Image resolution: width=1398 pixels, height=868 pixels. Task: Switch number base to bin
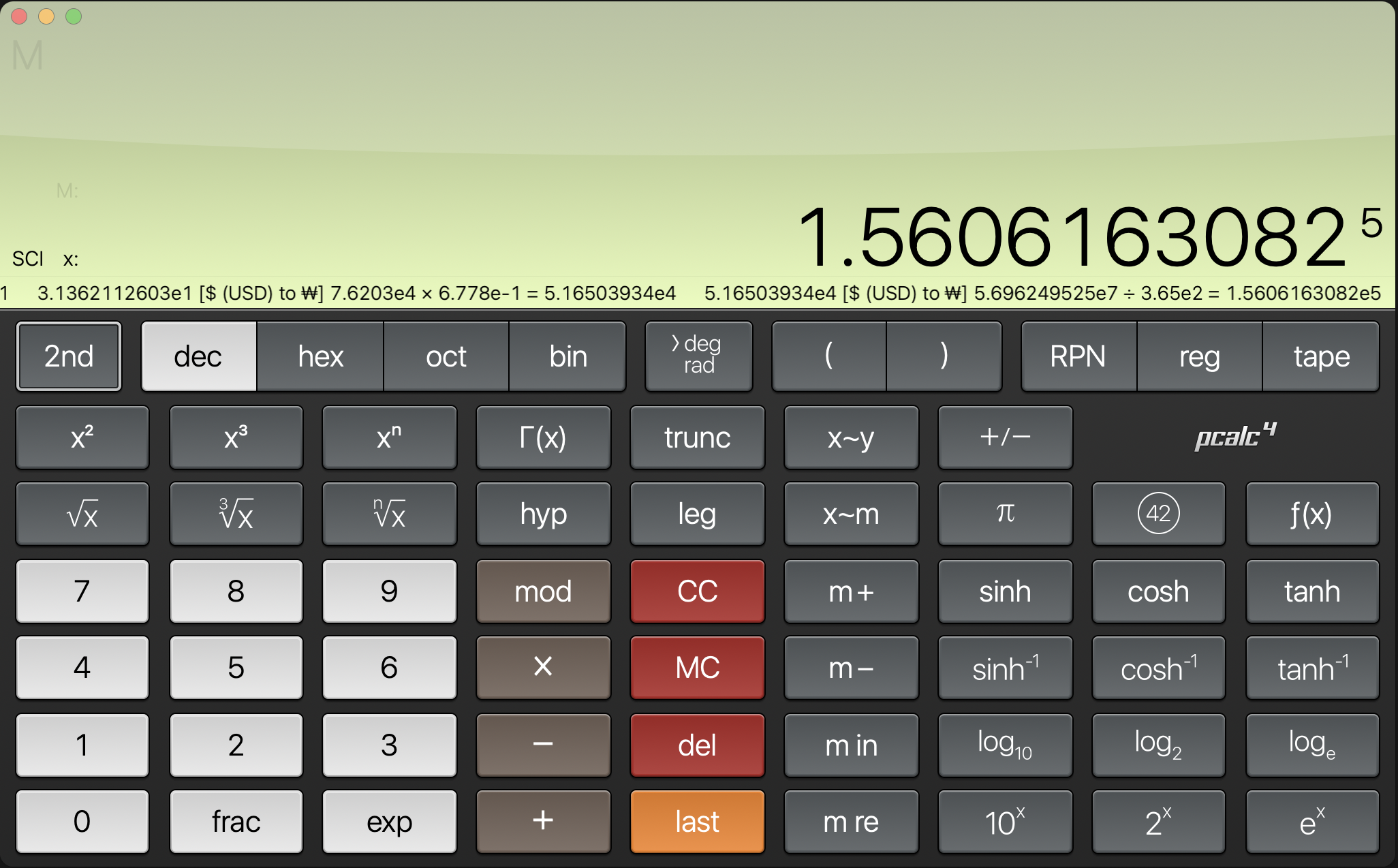click(568, 356)
